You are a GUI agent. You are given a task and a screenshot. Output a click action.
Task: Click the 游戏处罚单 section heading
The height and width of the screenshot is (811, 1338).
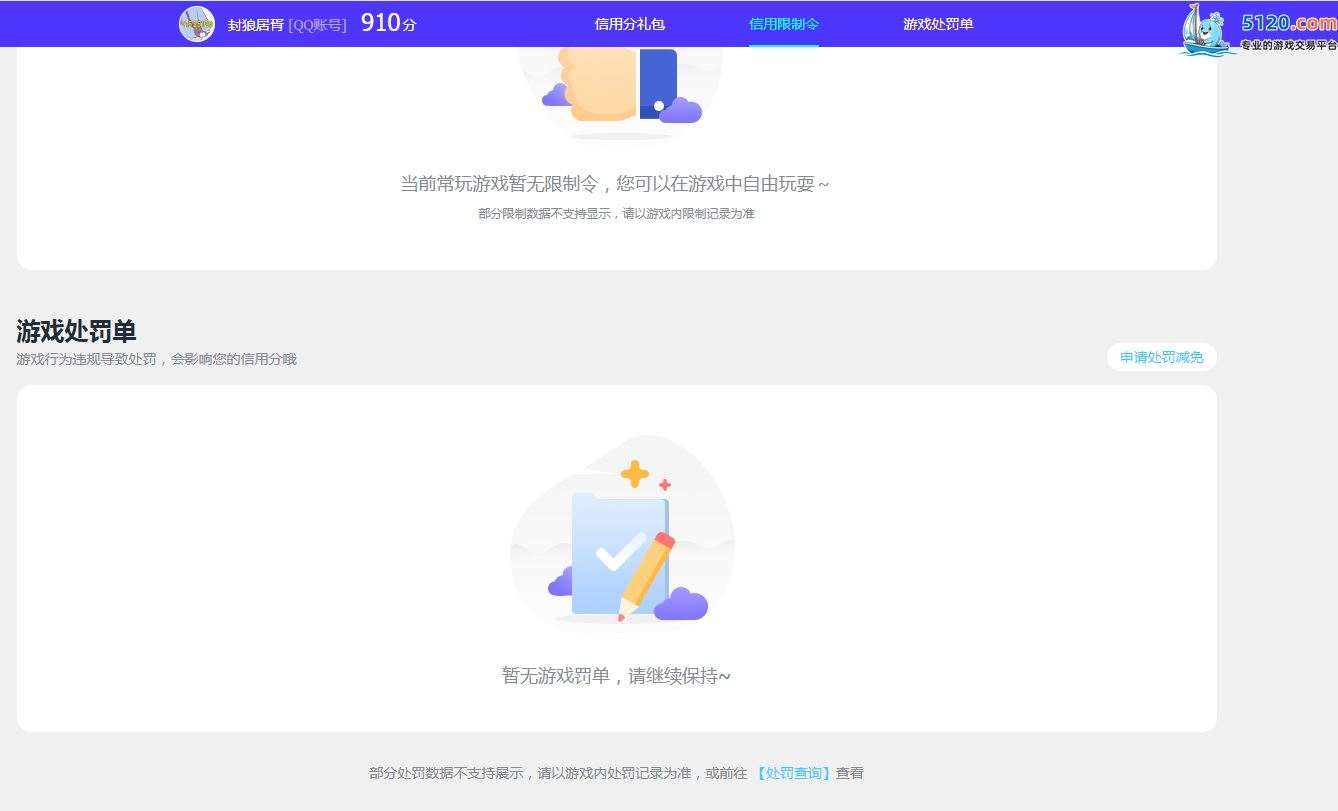(x=76, y=331)
